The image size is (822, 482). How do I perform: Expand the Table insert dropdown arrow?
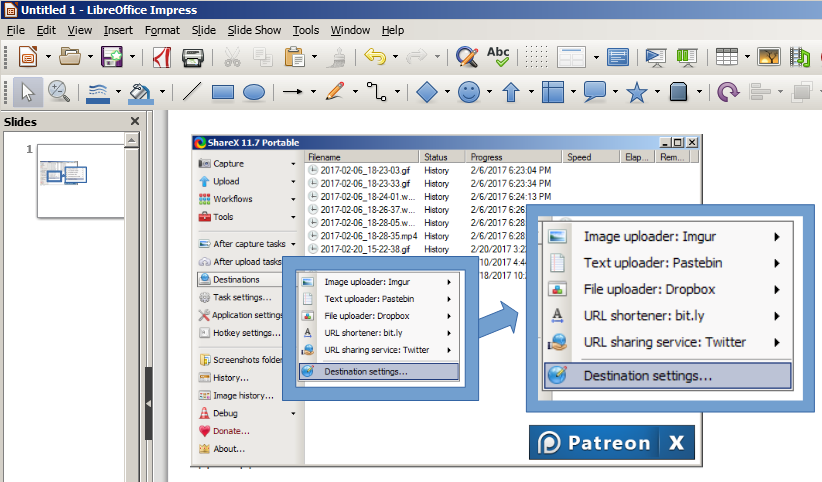tap(747, 57)
